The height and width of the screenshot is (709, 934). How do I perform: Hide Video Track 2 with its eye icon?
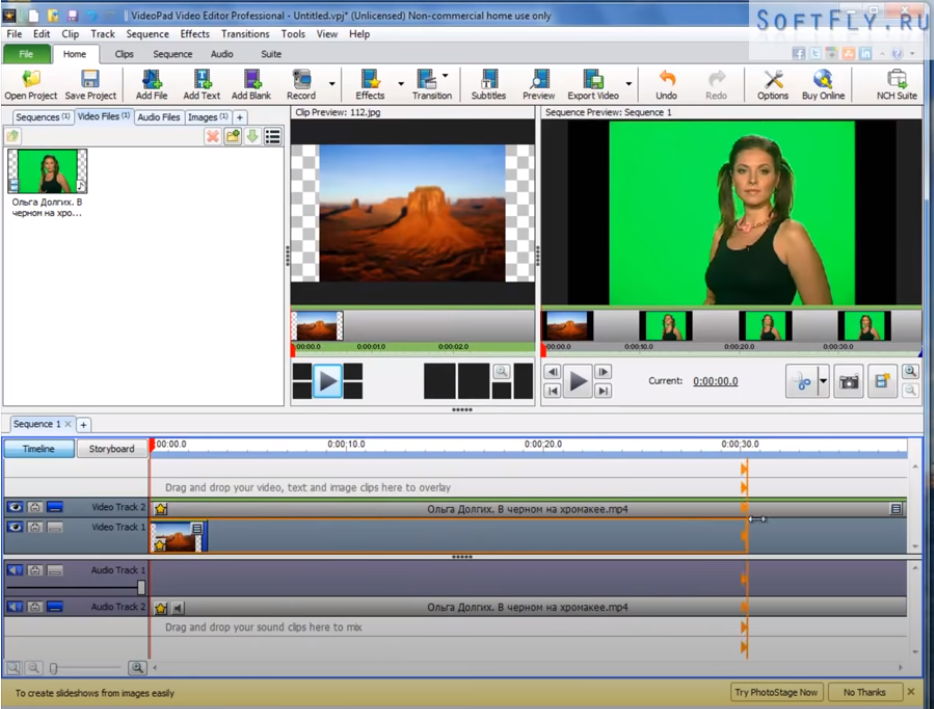(15, 507)
